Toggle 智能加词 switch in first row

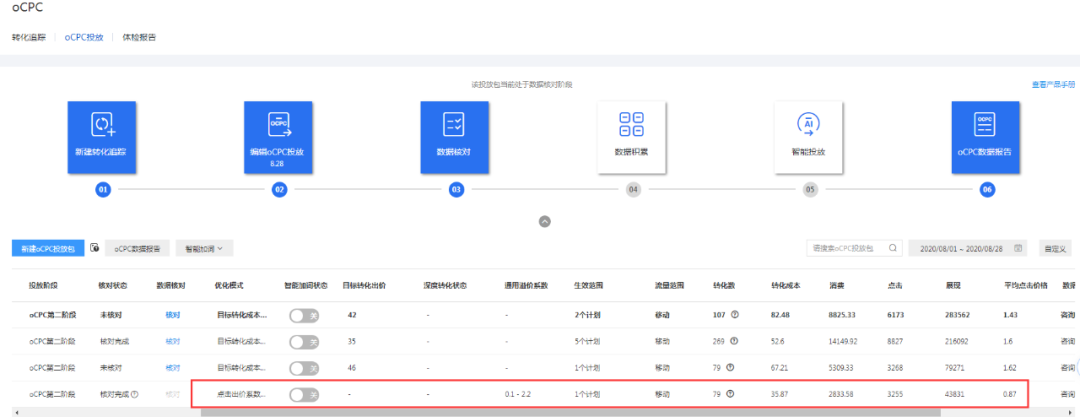click(x=303, y=315)
